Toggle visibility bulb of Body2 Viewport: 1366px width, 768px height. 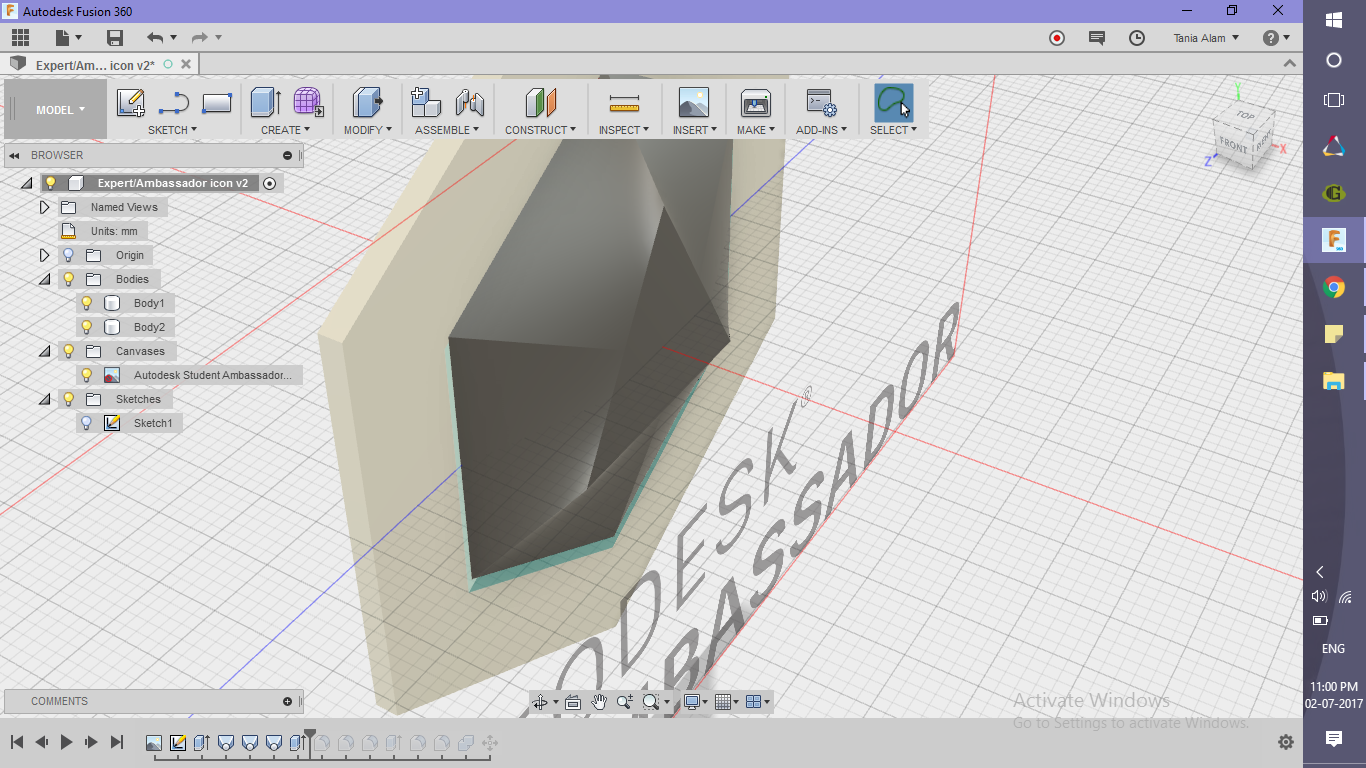click(x=87, y=327)
